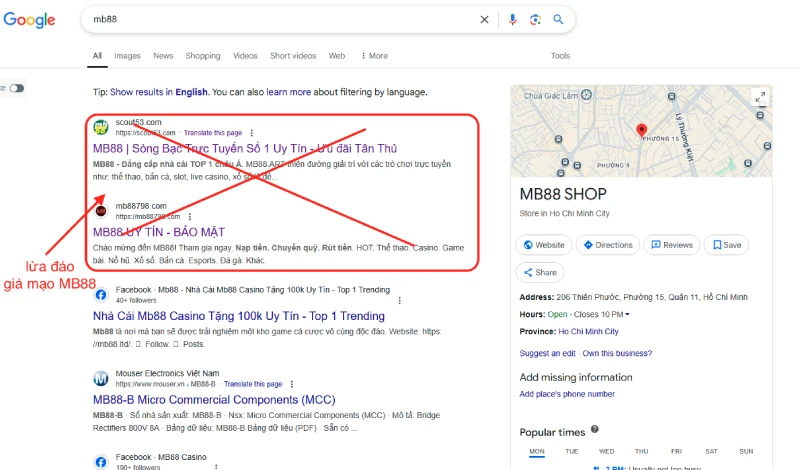
Task: Click the Chùa Giác Lâm temple map icon
Action: tap(586, 95)
